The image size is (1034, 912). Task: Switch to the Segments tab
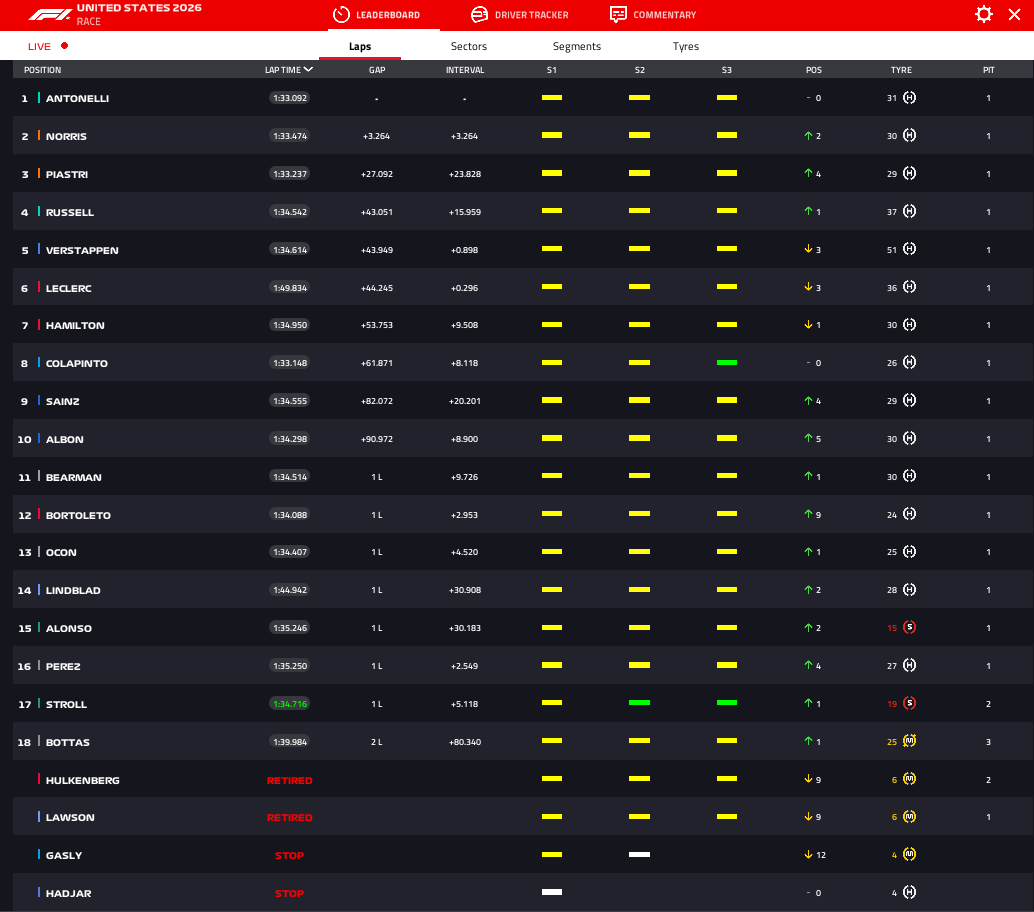(x=577, y=46)
